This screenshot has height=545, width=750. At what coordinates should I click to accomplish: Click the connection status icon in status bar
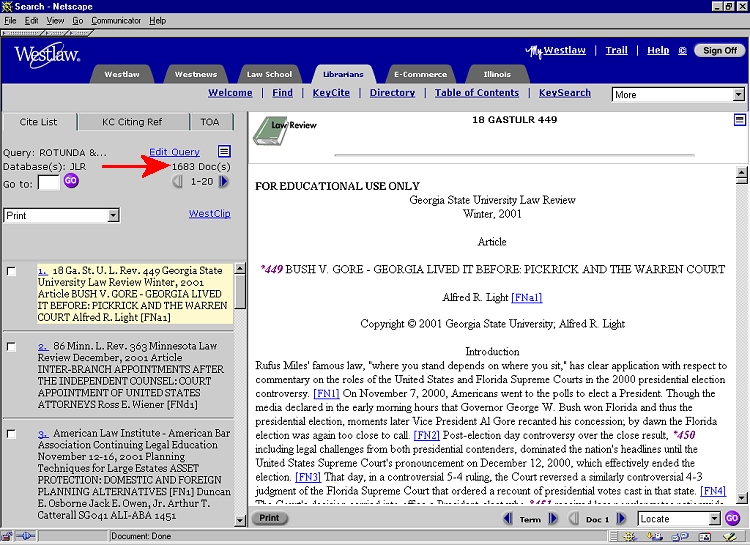24,536
